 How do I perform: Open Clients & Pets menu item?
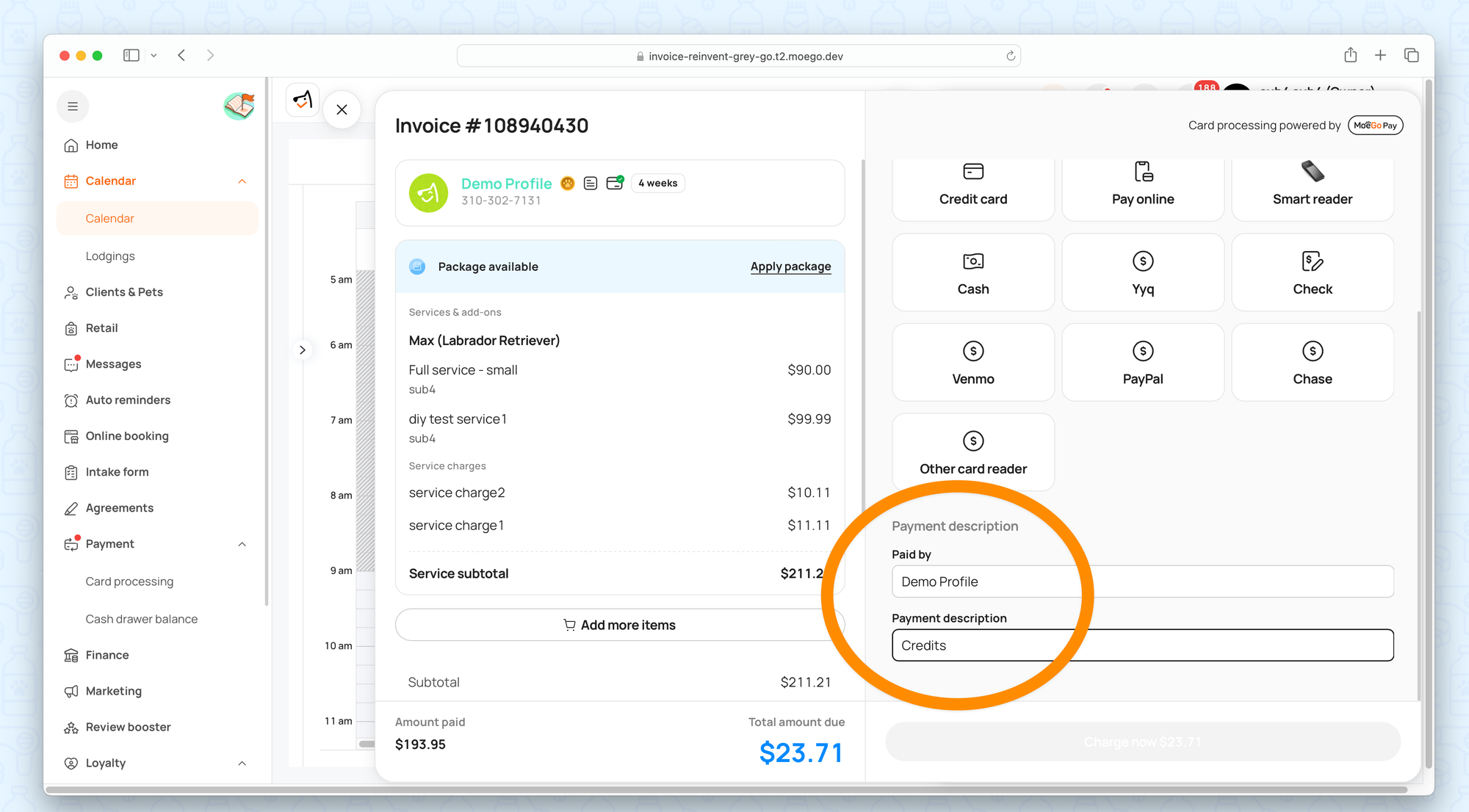[124, 292]
